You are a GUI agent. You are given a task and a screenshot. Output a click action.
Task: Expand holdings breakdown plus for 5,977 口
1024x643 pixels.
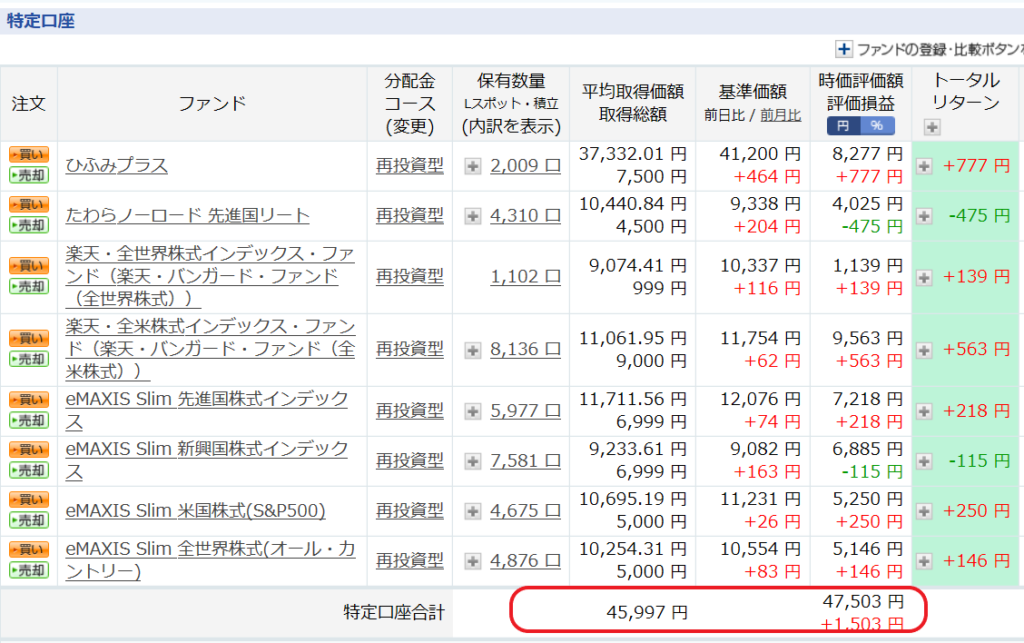pyautogui.click(x=473, y=411)
